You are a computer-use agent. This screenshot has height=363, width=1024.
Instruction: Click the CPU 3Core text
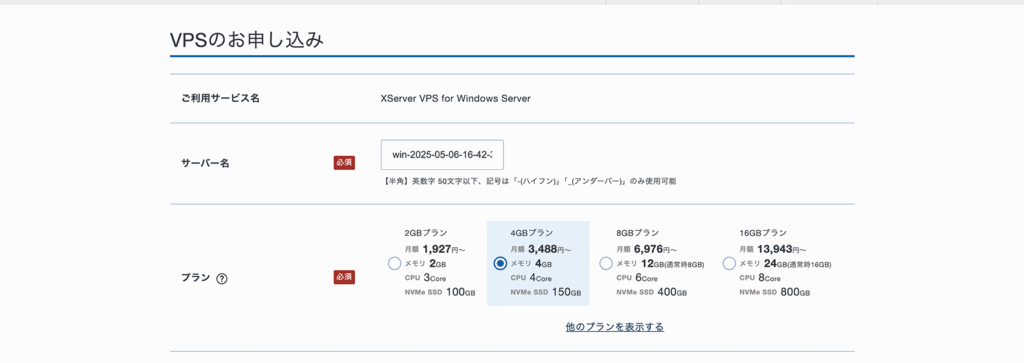(425, 278)
